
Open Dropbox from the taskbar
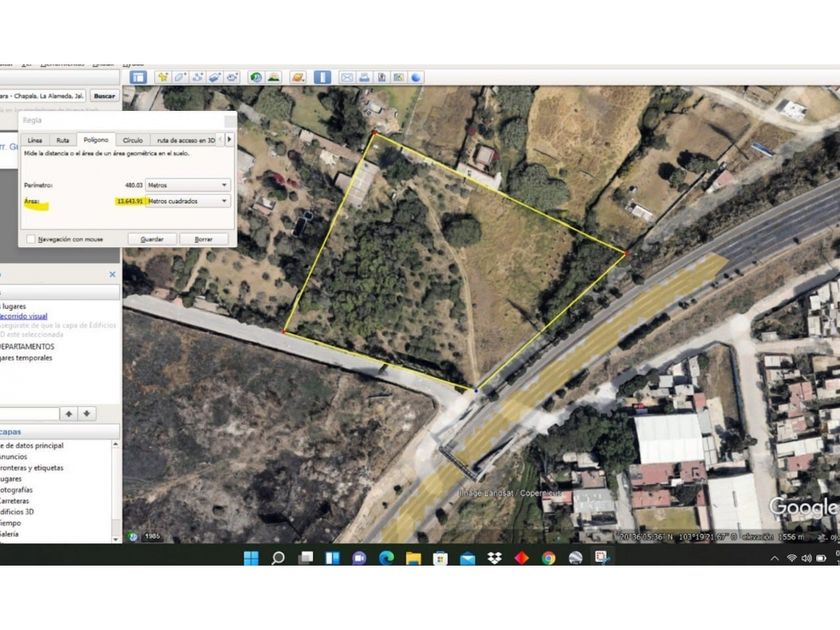point(494,558)
